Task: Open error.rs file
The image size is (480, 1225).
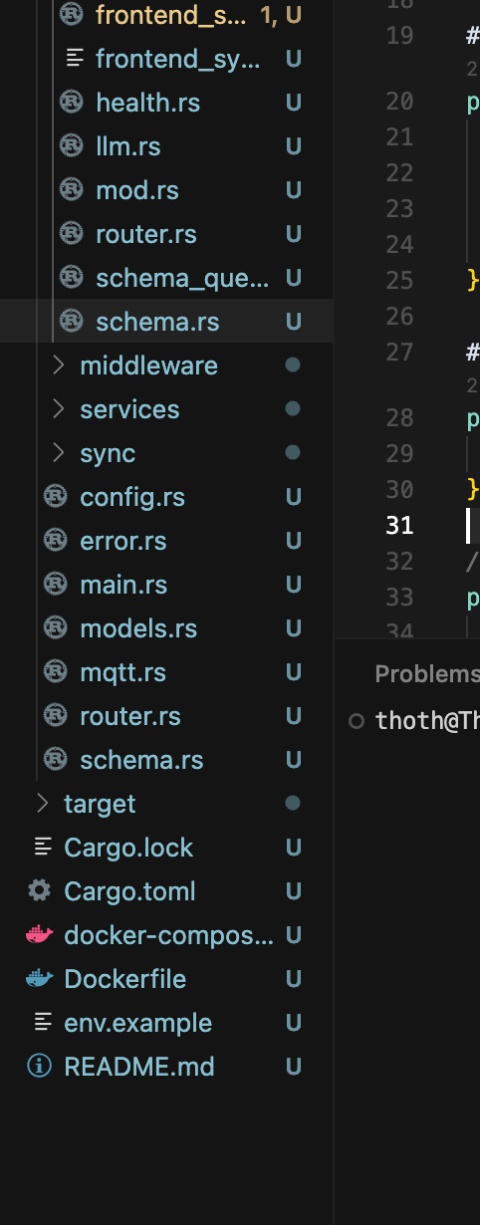Action: coord(123,541)
